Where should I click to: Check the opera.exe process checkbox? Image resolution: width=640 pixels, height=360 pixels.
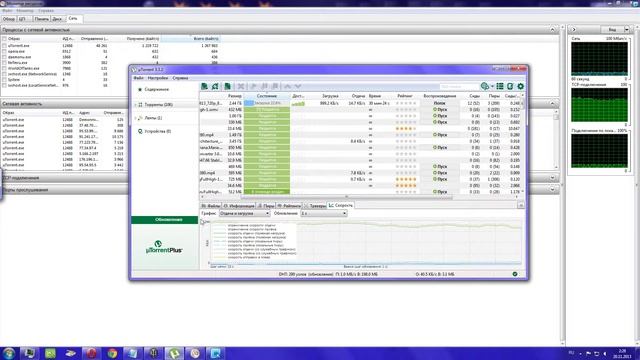click(4, 51)
